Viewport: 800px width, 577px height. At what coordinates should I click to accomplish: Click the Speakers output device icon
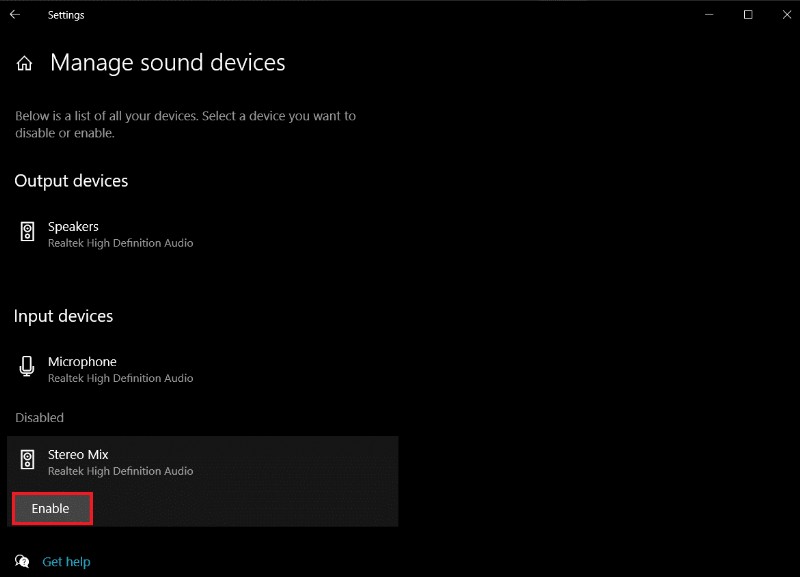click(x=26, y=233)
